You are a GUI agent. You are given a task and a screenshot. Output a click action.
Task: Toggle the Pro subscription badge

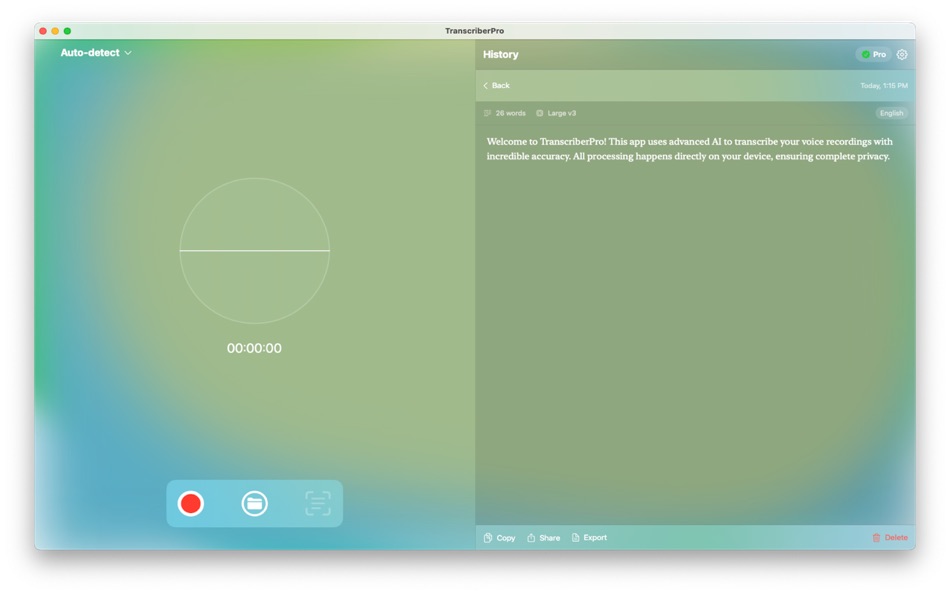pyautogui.click(x=873, y=54)
